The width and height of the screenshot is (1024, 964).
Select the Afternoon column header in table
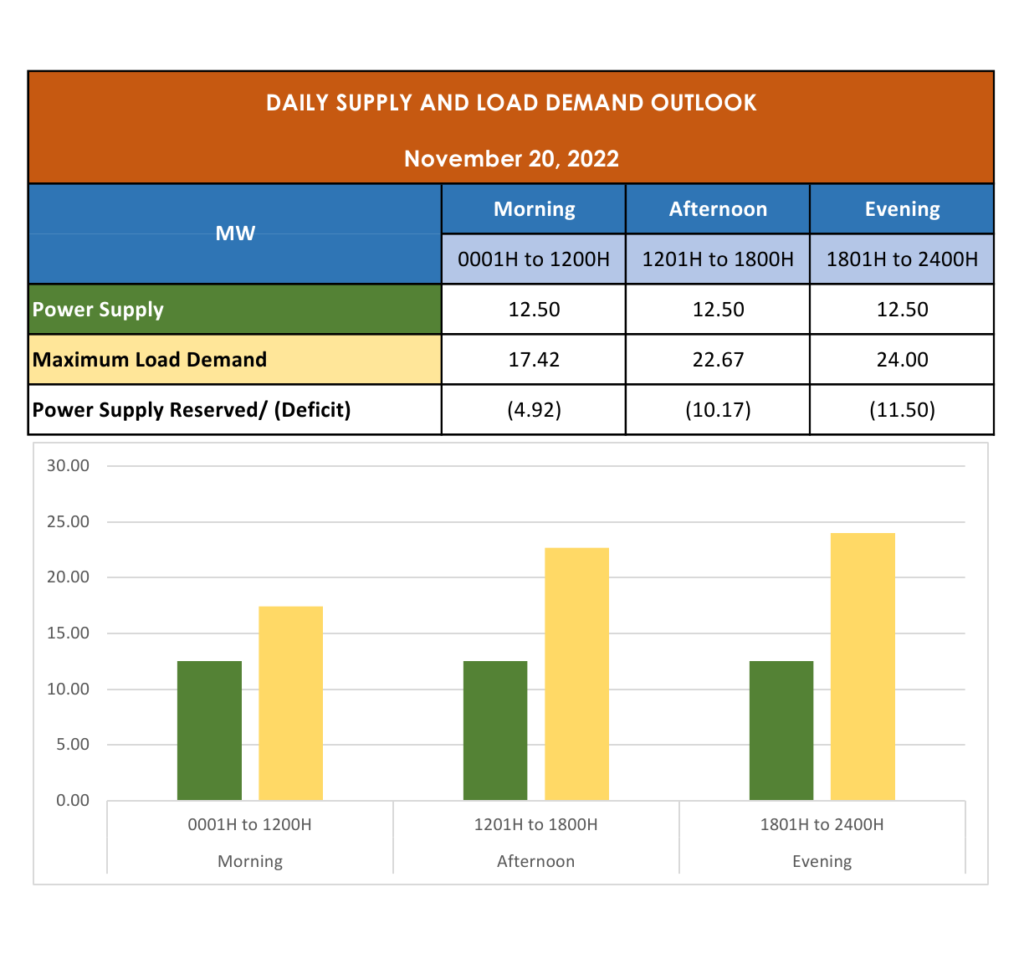tap(718, 209)
